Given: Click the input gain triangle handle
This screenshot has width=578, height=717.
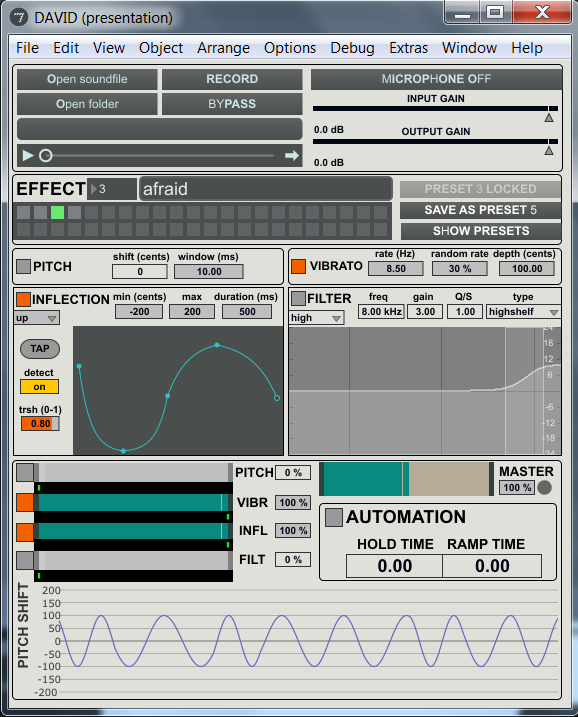Looking at the screenshot, I should [x=549, y=118].
